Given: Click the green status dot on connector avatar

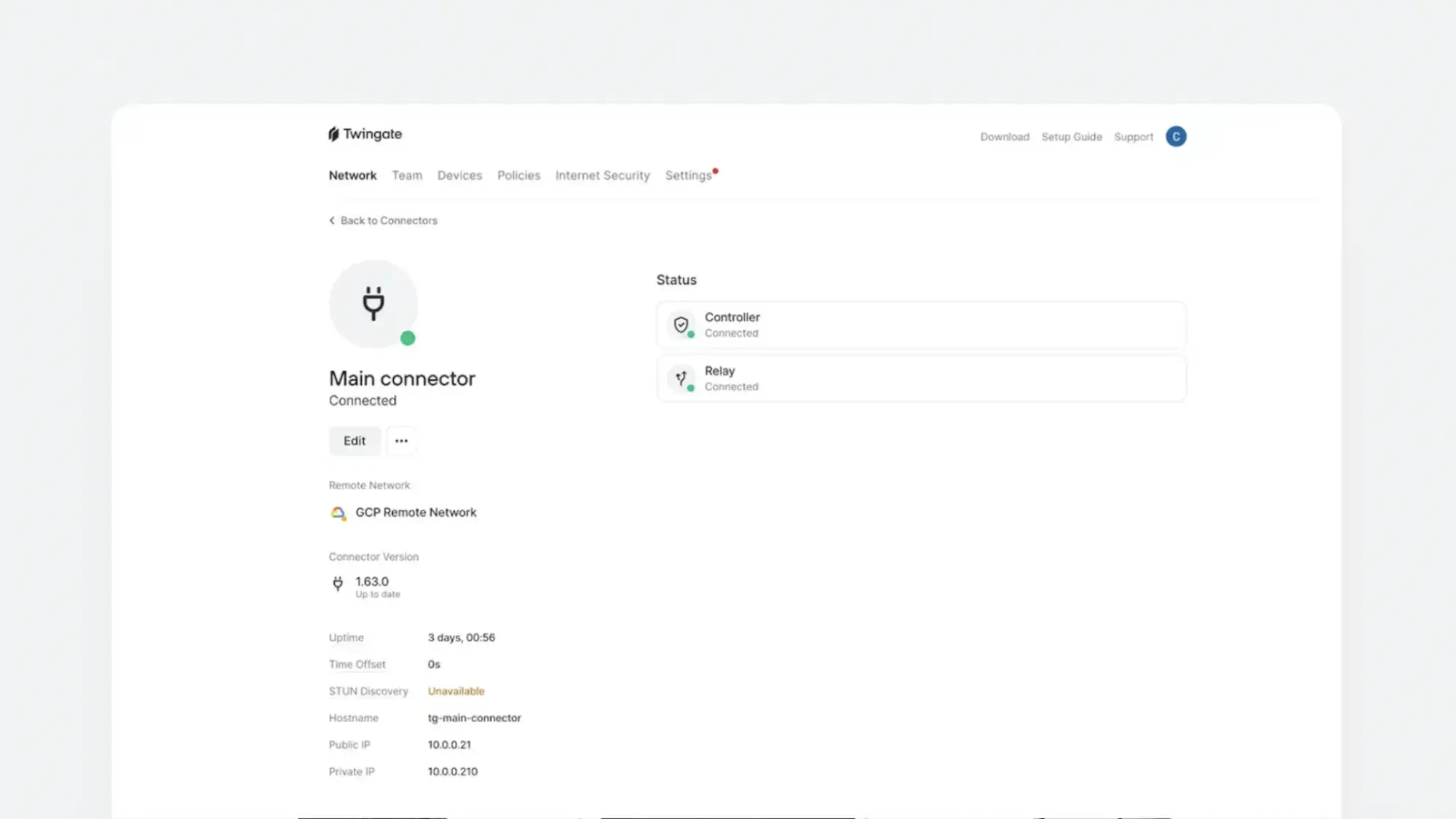Looking at the screenshot, I should tap(408, 338).
